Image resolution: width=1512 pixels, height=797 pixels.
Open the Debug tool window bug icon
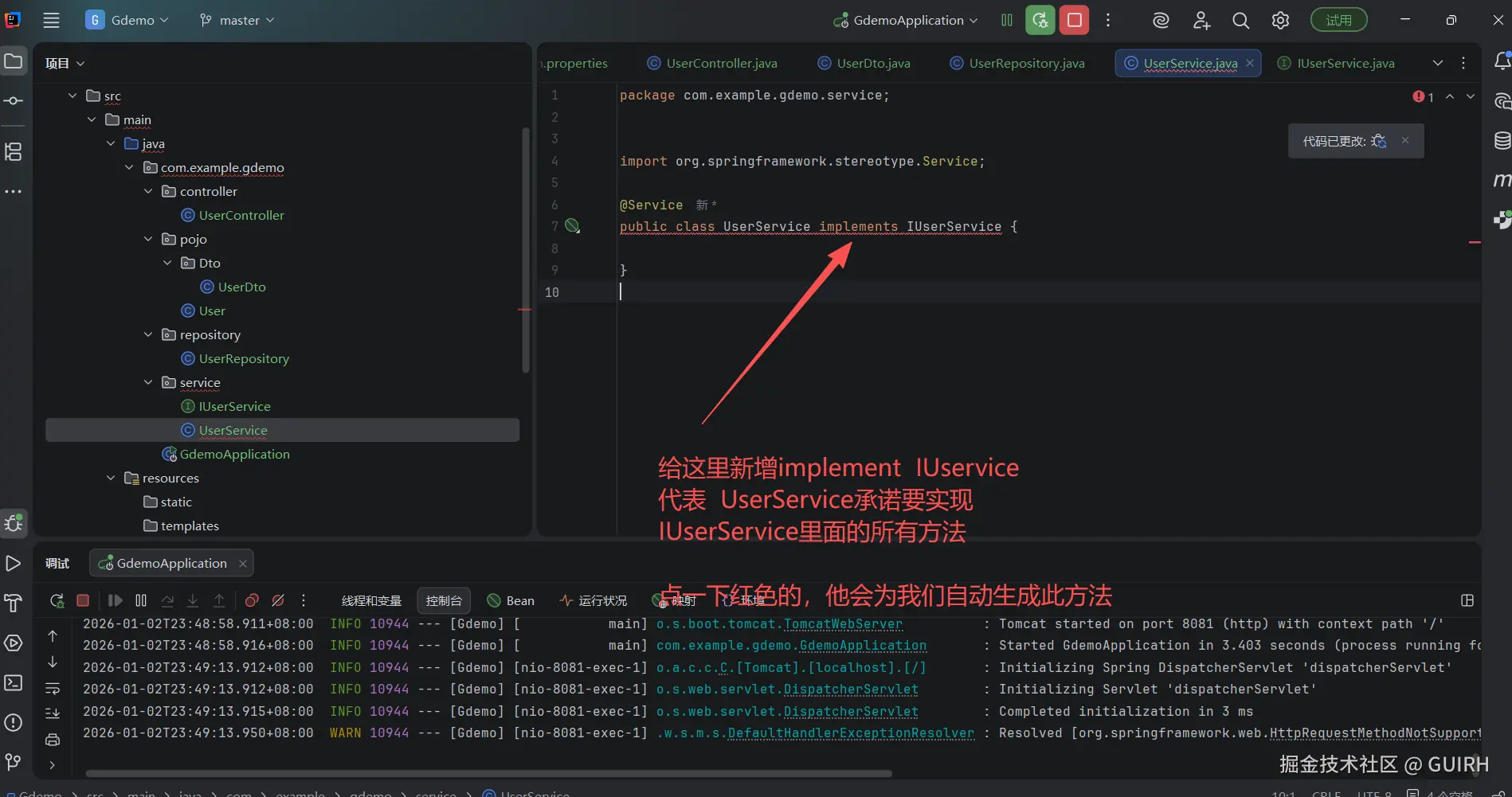(14, 523)
